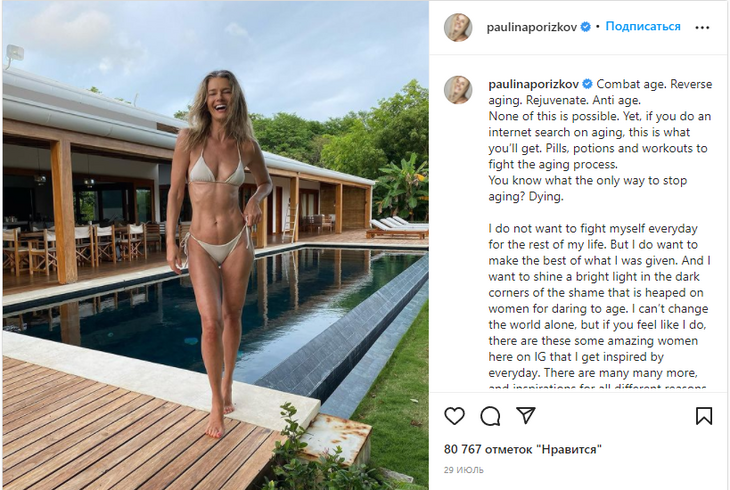Viewport: 730px width, 490px height.
Task: Click the caption profile avatar
Action: [458, 89]
